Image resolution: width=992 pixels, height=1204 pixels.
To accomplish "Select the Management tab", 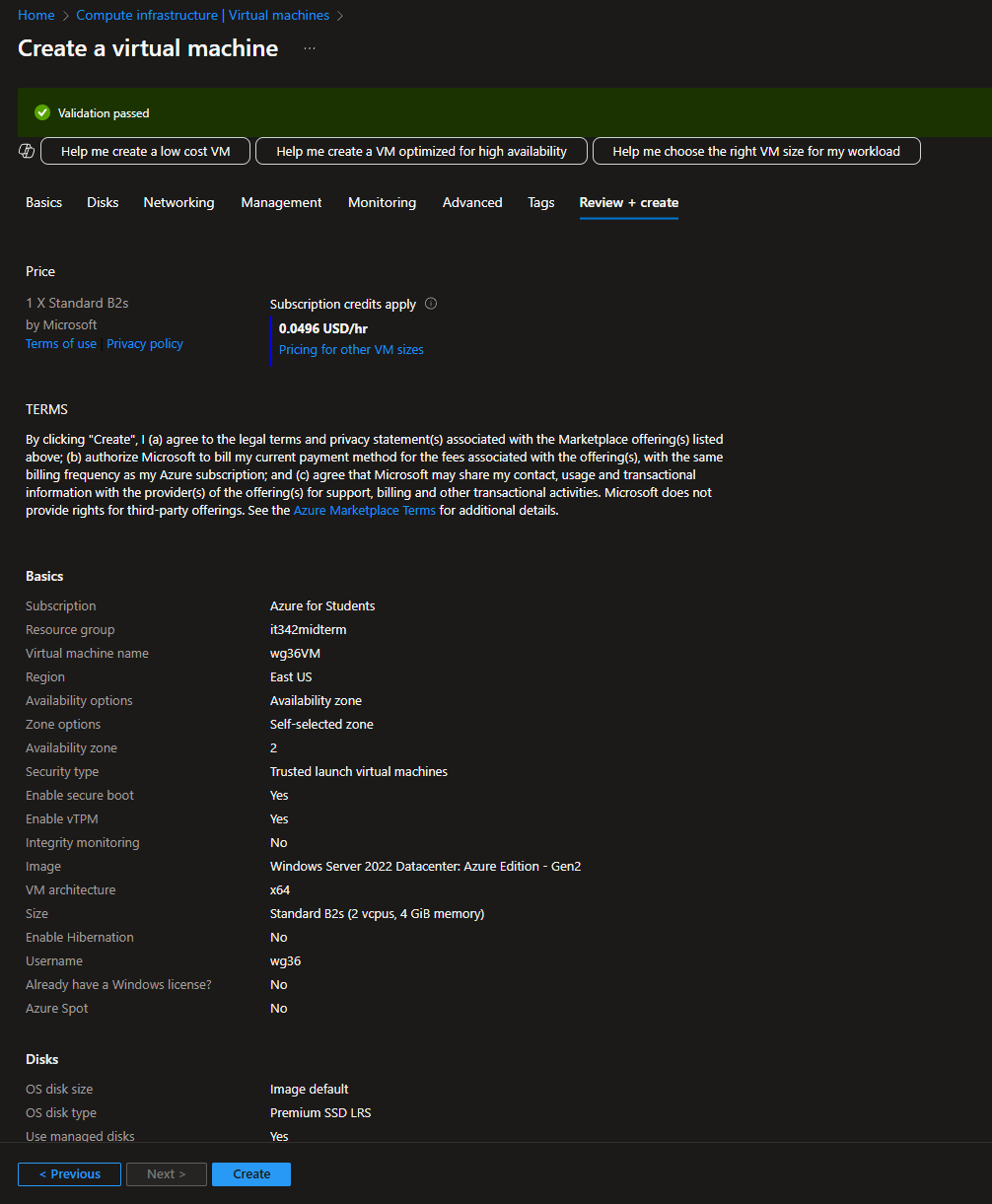I will pos(281,202).
